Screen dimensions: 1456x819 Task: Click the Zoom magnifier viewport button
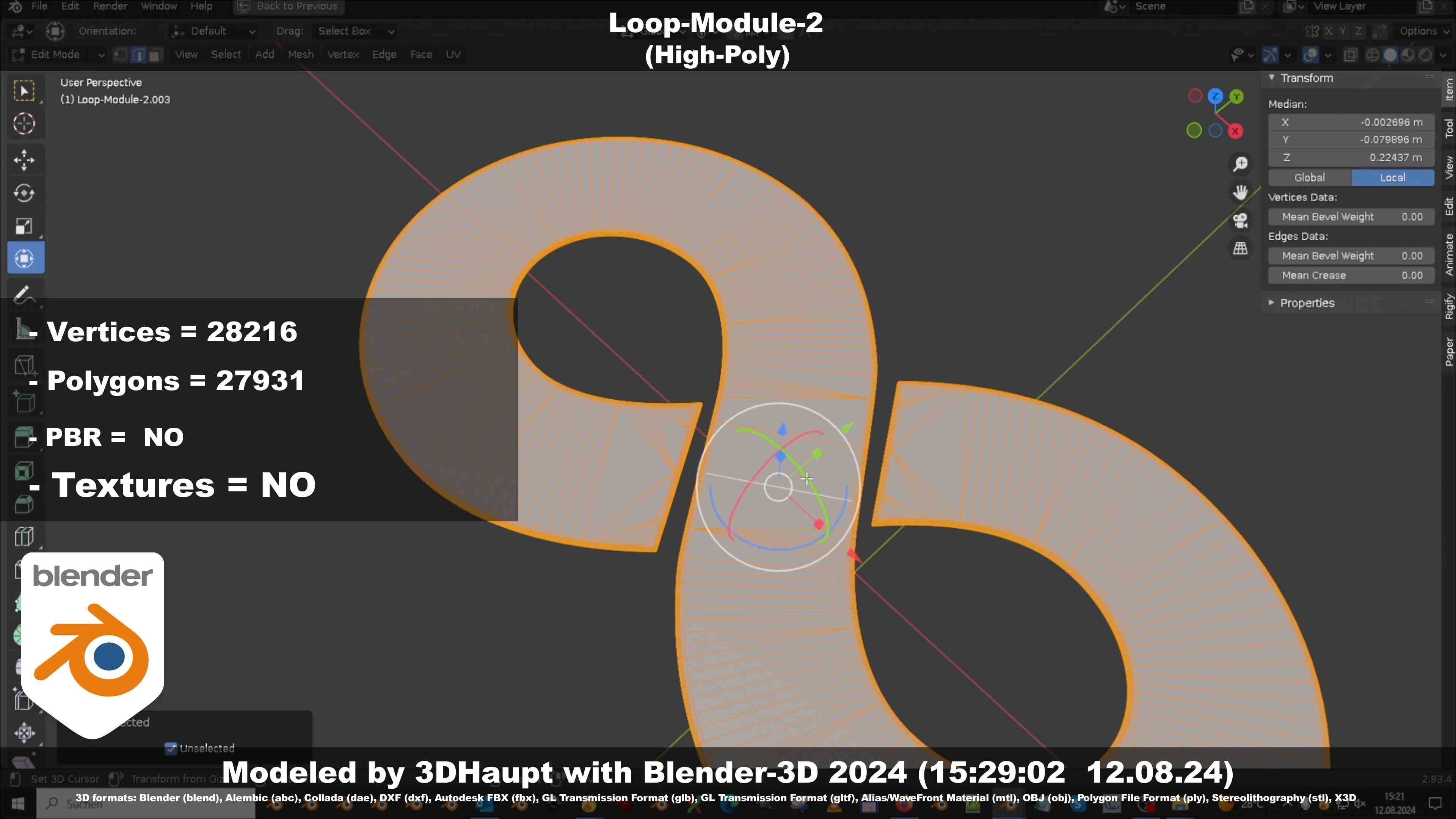1240,165
